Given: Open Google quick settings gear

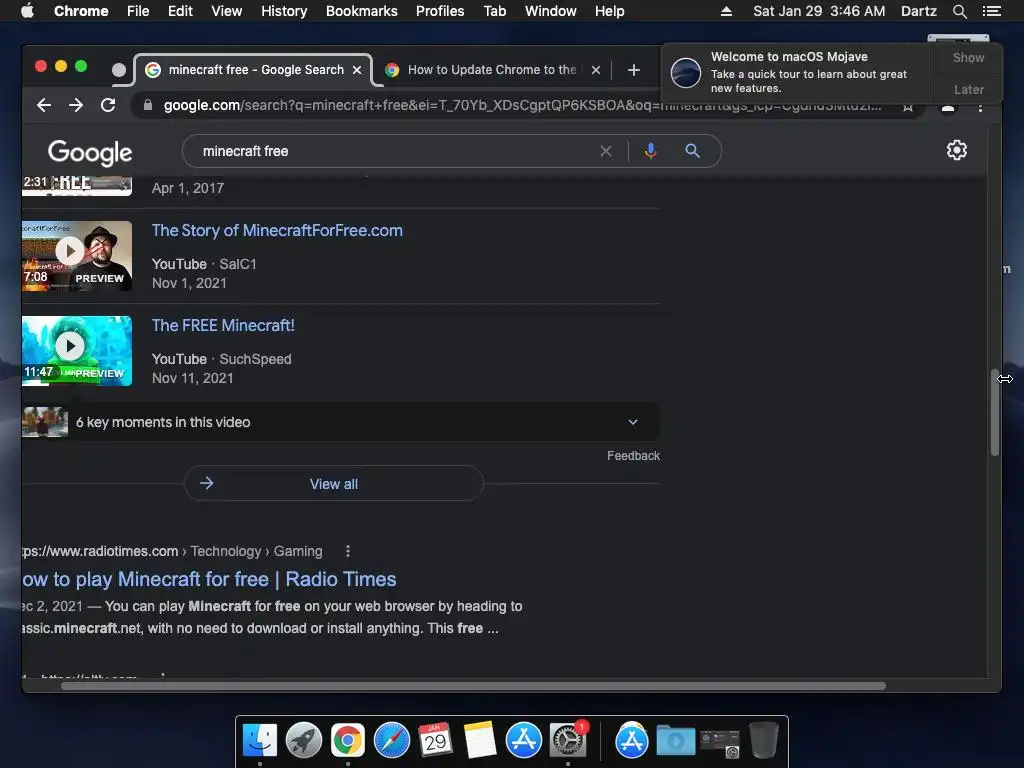Looking at the screenshot, I should click(x=957, y=150).
